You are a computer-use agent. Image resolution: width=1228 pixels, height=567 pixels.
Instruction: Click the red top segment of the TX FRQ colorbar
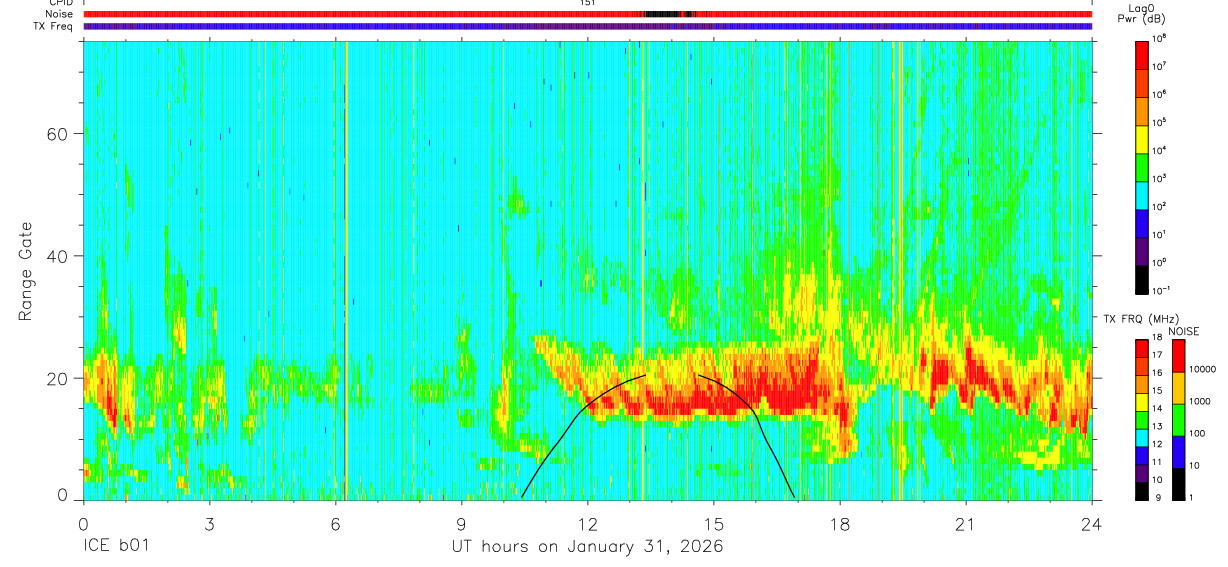point(1141,350)
